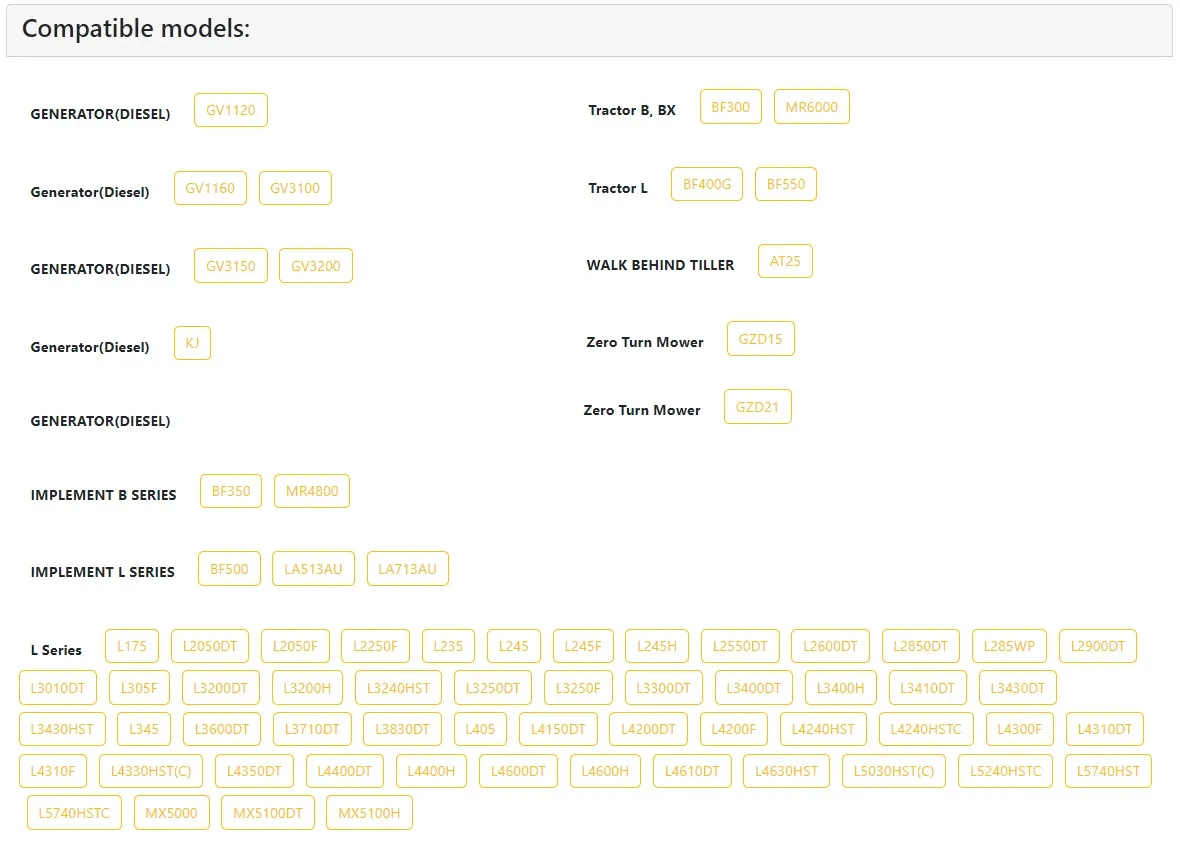Click the L285WP model tag

[x=1009, y=646]
